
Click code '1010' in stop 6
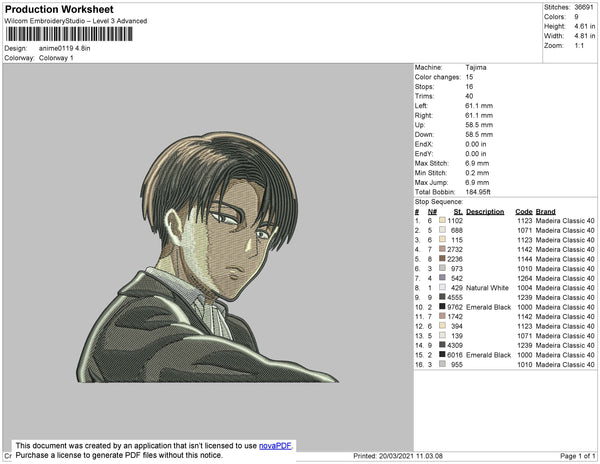[x=525, y=269]
